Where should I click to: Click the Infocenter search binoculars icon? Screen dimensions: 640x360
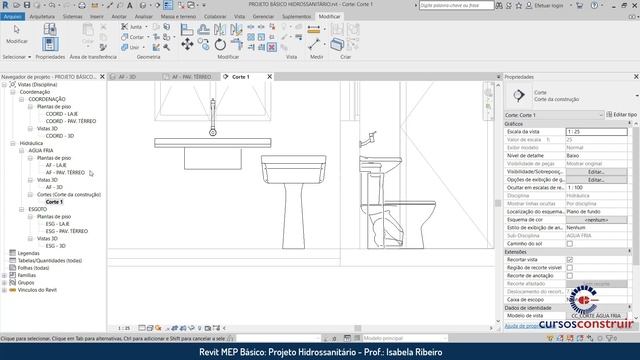click(x=499, y=5)
